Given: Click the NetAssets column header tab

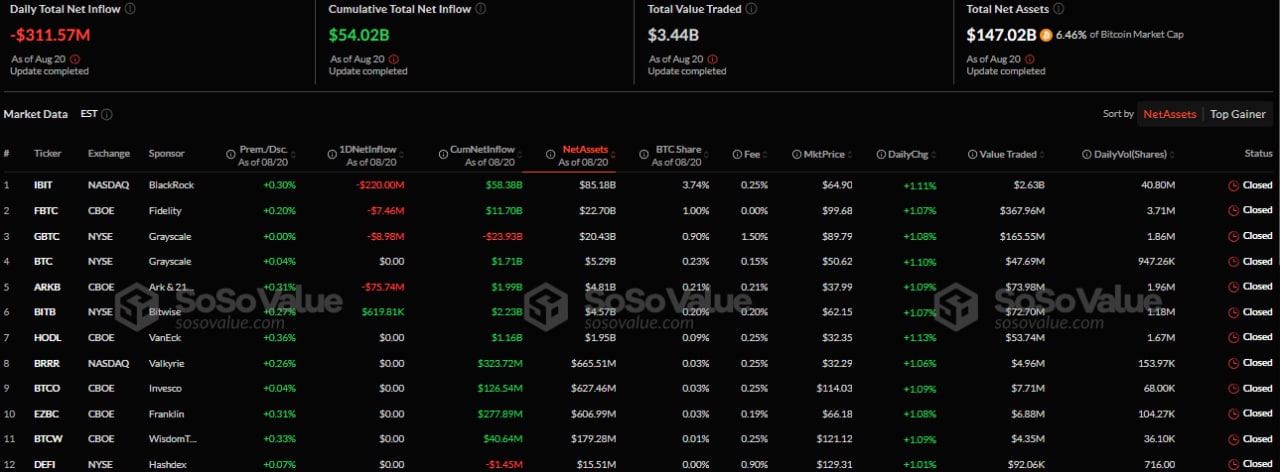Looking at the screenshot, I should 583,149.
